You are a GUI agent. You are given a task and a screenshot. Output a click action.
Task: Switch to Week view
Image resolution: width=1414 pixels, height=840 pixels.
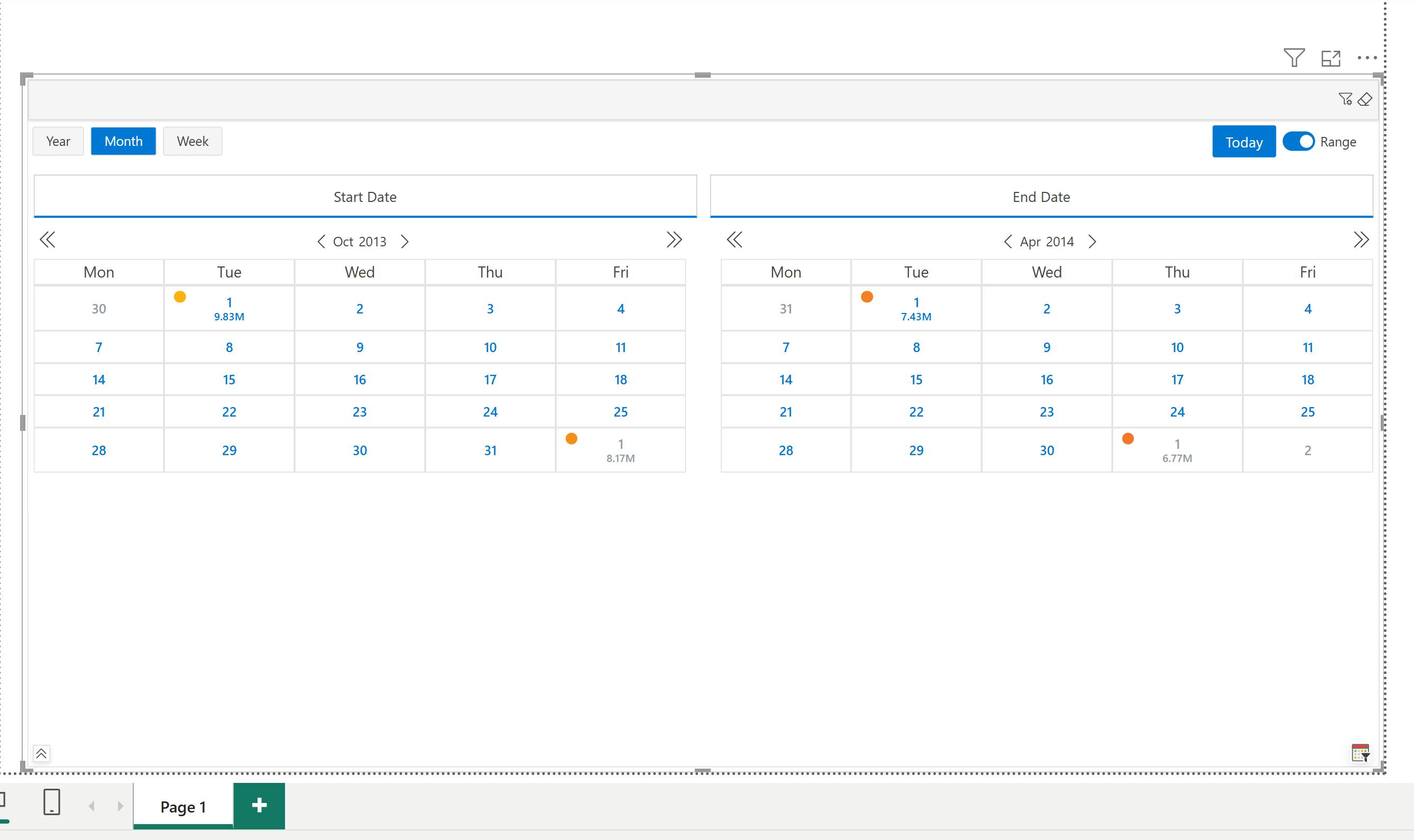tap(192, 142)
